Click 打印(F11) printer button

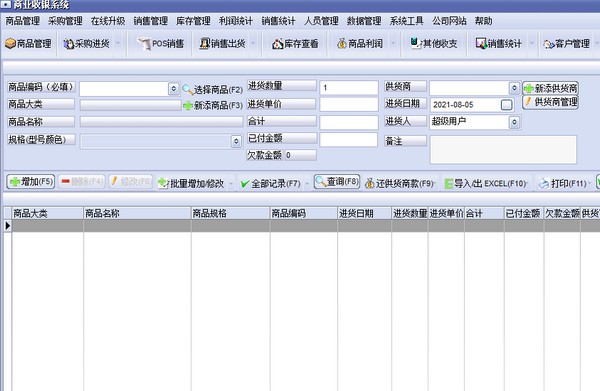click(562, 184)
